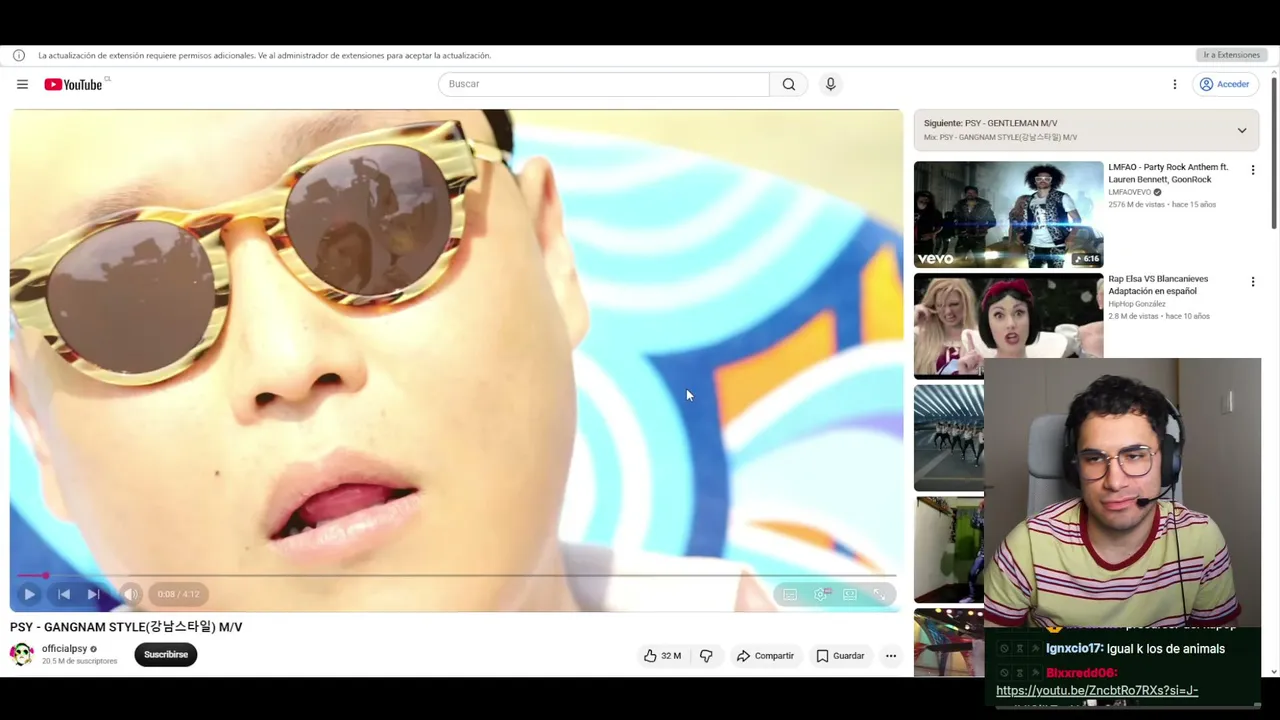Seek on the video progress bar

pyautogui.click(x=456, y=575)
